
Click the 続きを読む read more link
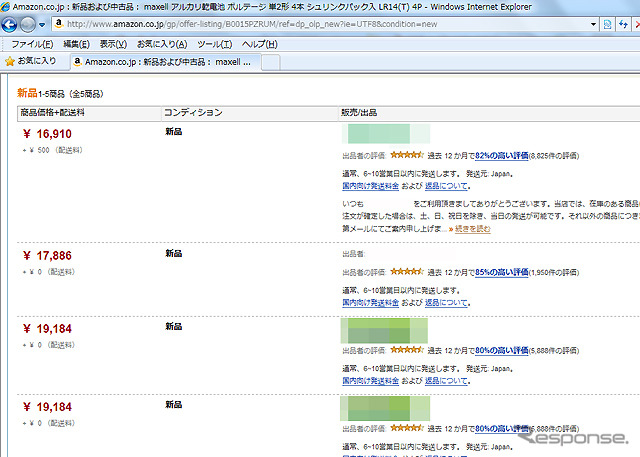473,228
